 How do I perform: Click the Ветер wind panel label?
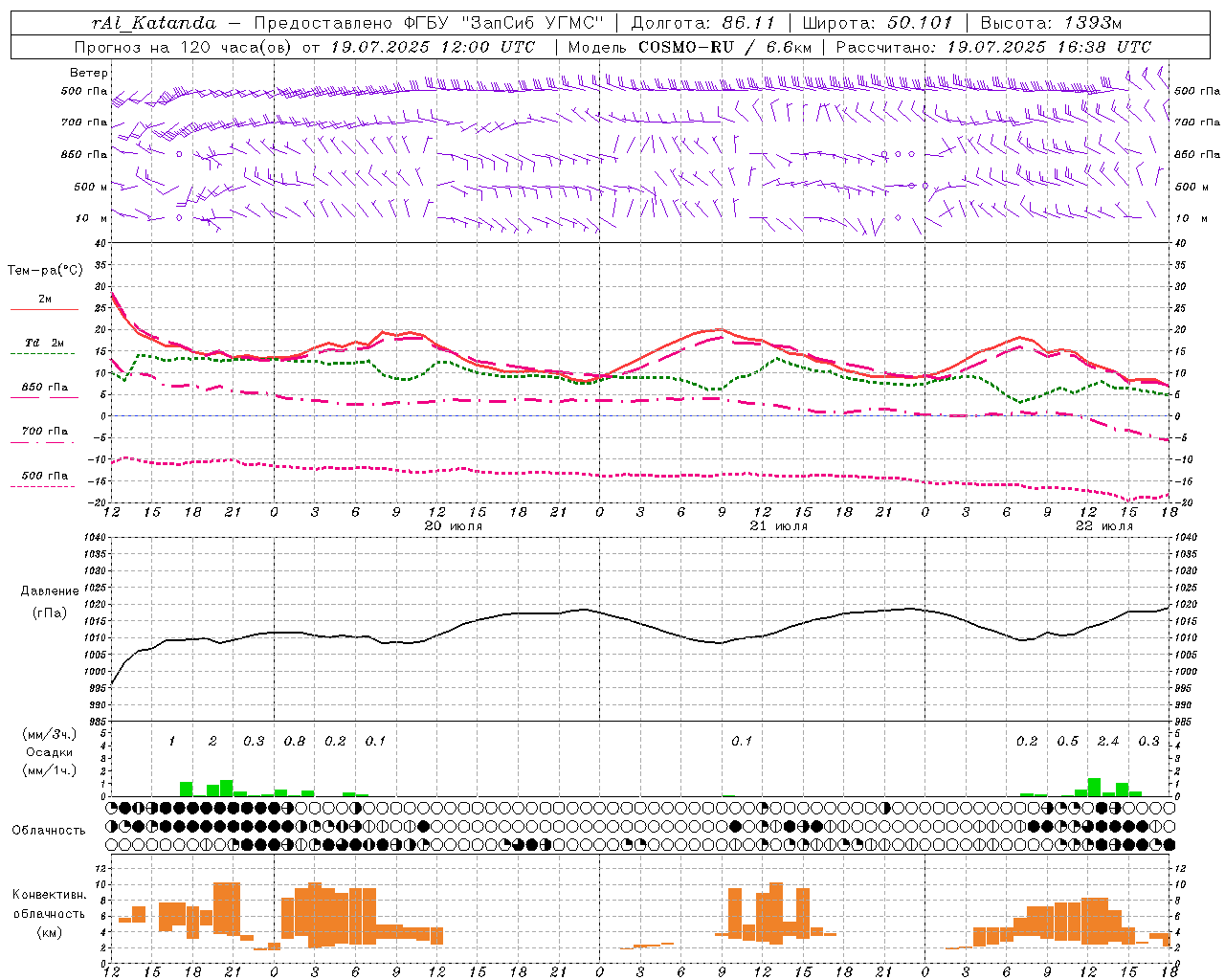[x=89, y=73]
